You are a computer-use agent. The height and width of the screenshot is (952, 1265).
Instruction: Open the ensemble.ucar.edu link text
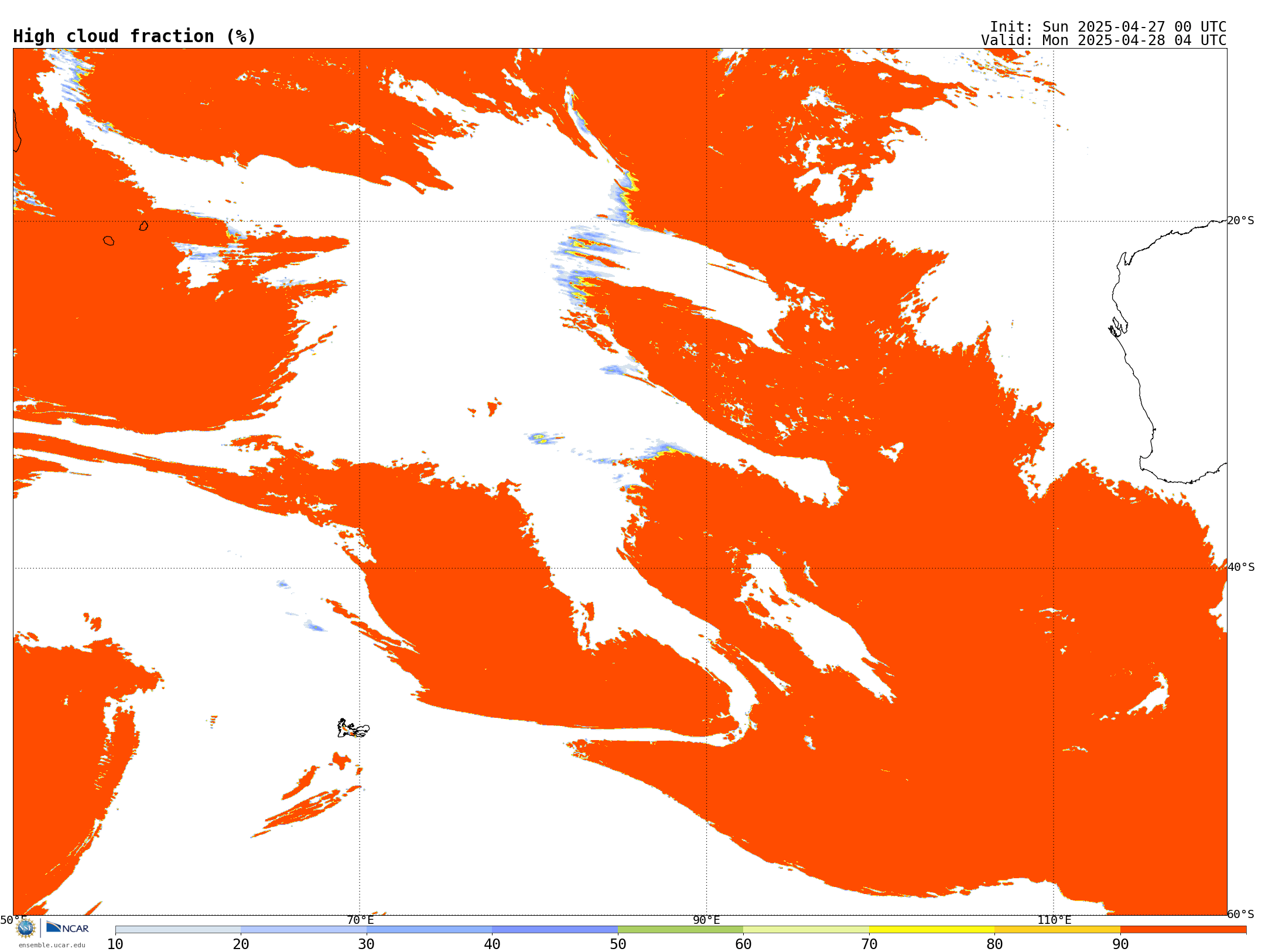pos(52,945)
